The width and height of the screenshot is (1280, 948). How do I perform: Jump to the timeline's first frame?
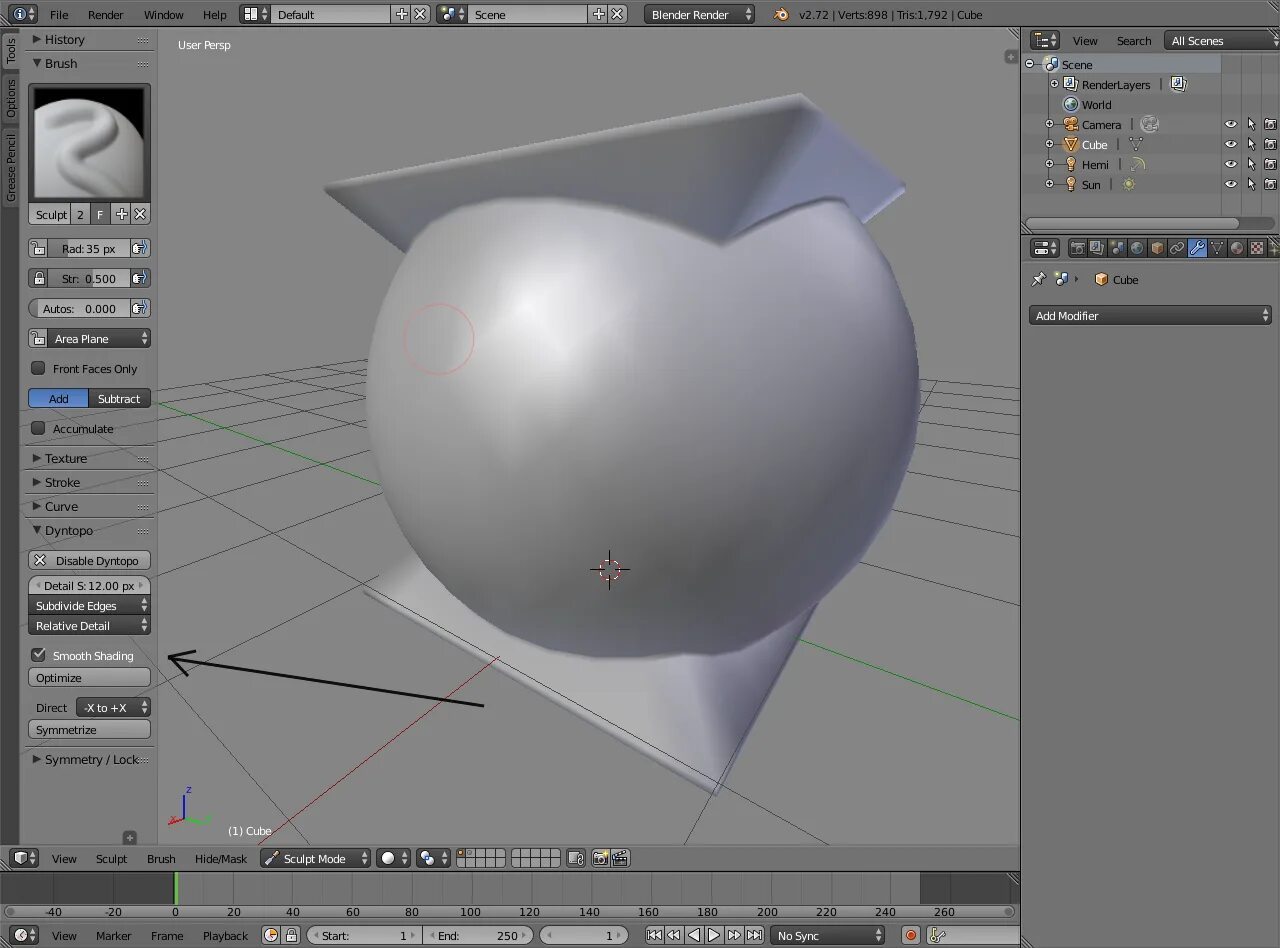[x=654, y=935]
